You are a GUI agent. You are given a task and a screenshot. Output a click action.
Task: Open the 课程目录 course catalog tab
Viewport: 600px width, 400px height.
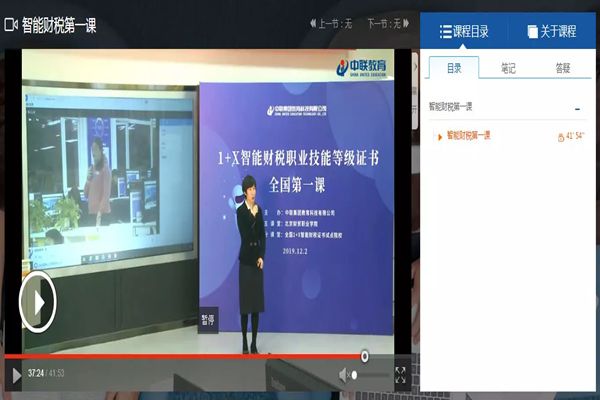pyautogui.click(x=464, y=31)
